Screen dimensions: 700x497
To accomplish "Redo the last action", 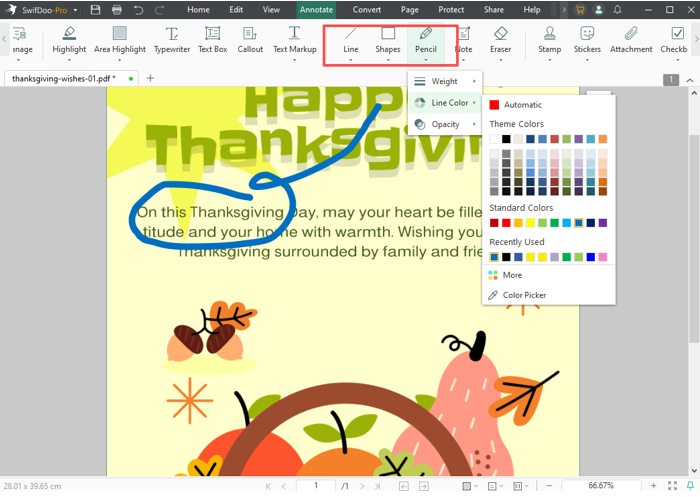I will coord(159,9).
